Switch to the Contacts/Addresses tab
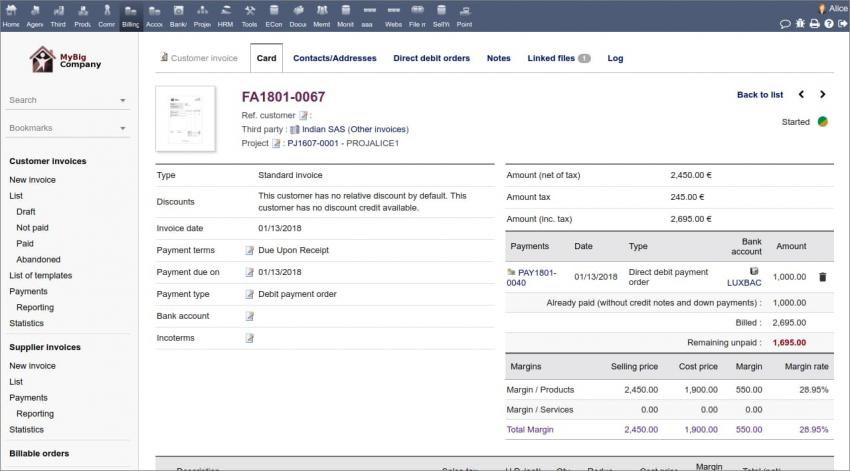Screen dimensions: 850x471 coord(334,58)
